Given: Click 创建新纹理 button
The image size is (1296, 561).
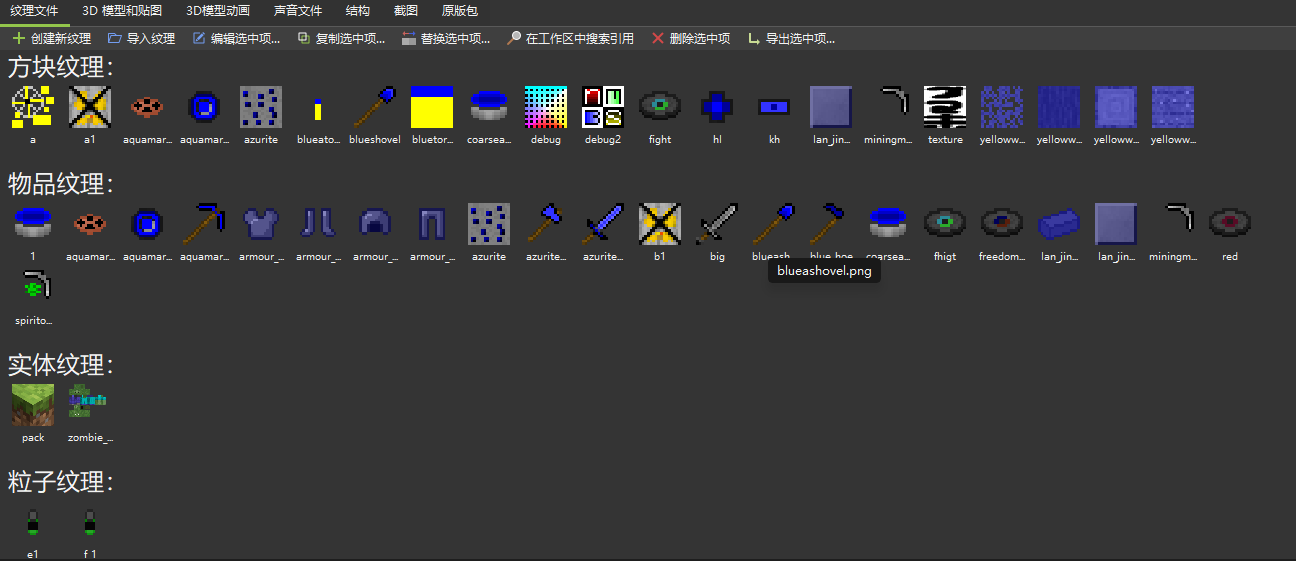Looking at the screenshot, I should point(52,39).
